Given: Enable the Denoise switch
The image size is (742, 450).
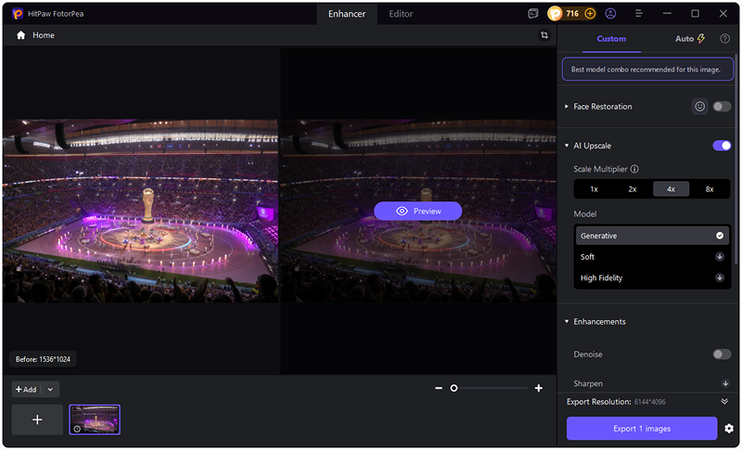Looking at the screenshot, I should click(722, 354).
